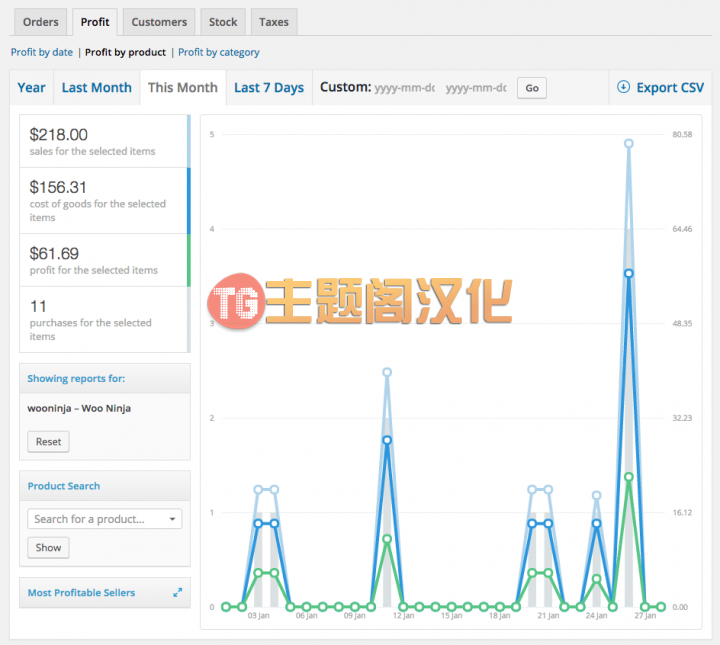Click the Reset button

[48, 442]
